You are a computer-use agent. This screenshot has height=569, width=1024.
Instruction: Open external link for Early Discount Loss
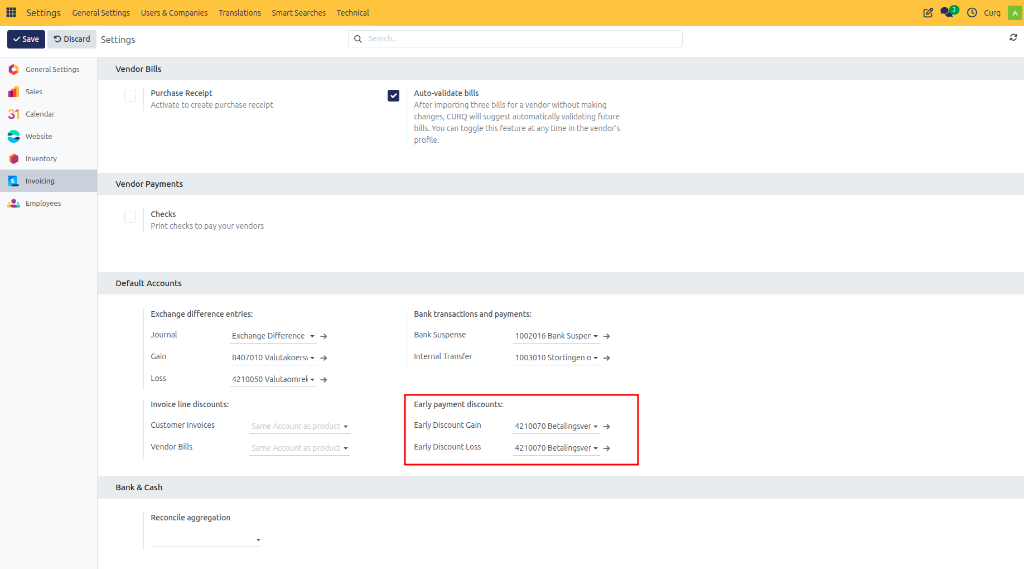(606, 448)
